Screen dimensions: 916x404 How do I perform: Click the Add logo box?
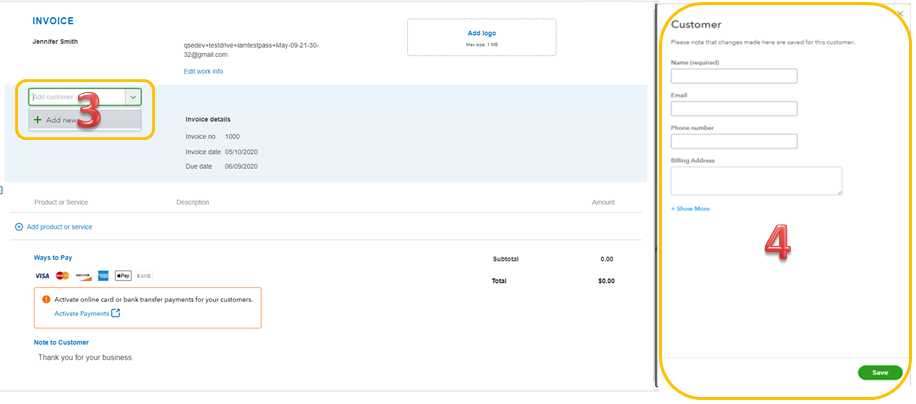coord(482,37)
